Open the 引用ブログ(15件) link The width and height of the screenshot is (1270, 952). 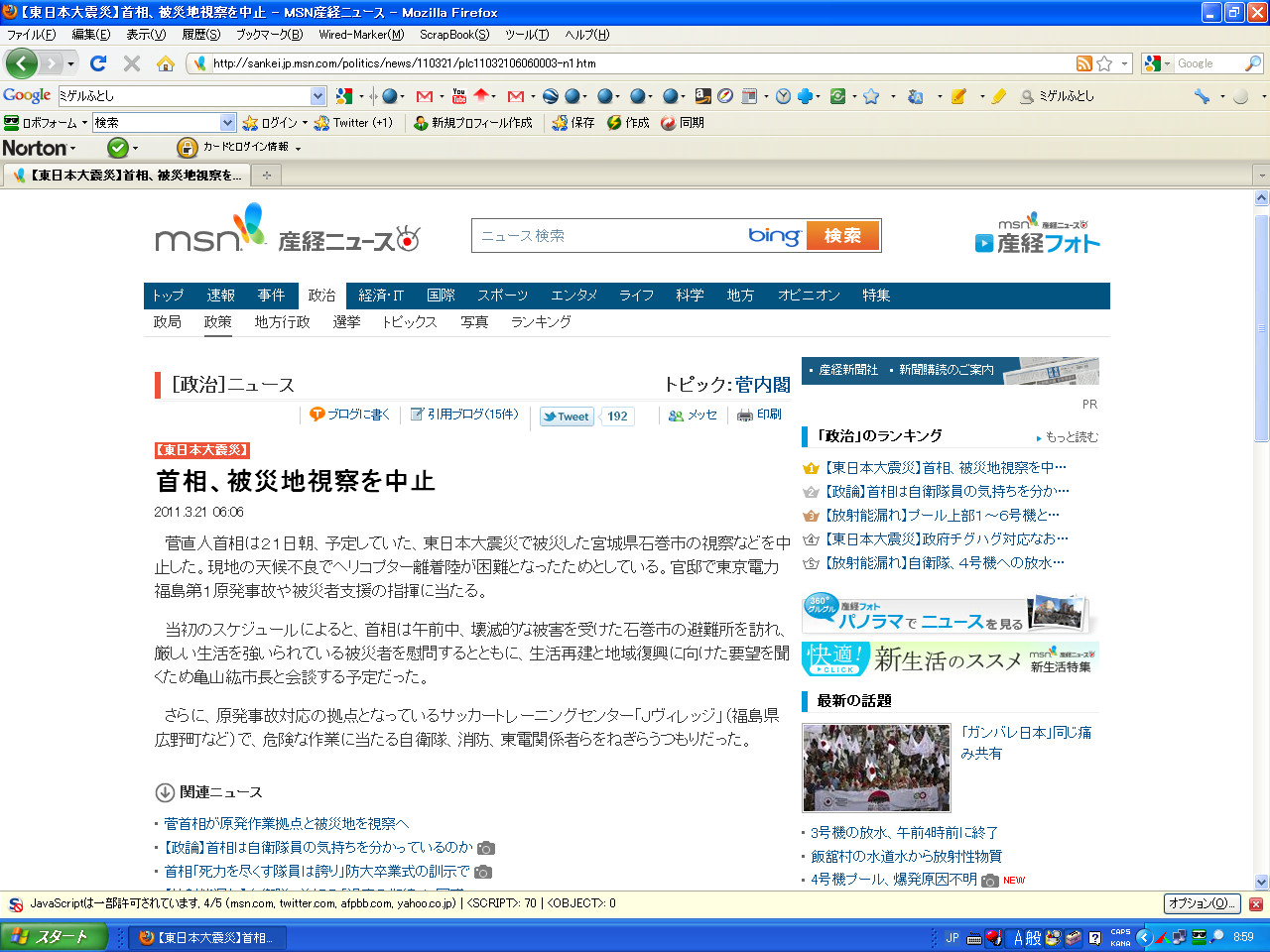tap(464, 415)
